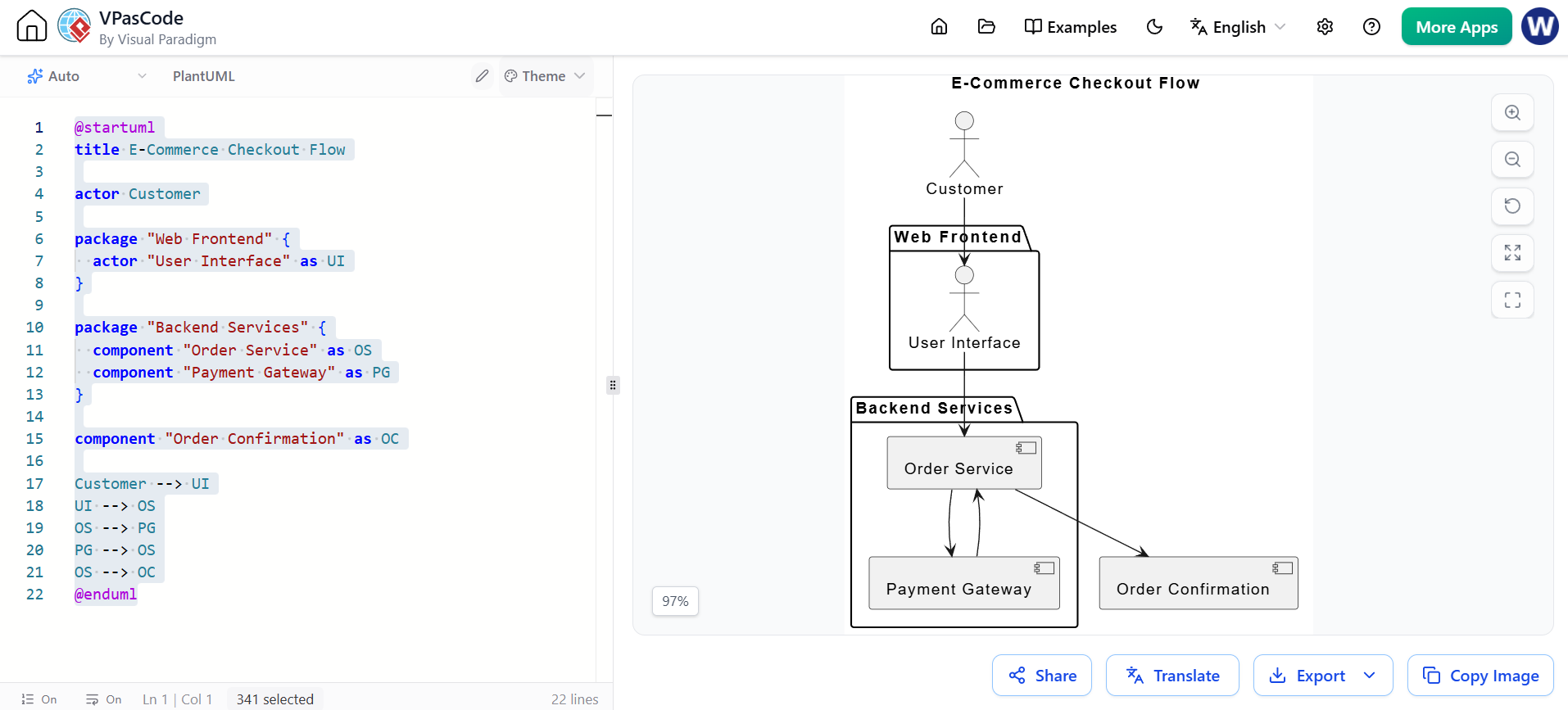Toggle dark mode with the moon icon
Image resolution: width=1568 pixels, height=710 pixels.
(x=1154, y=27)
